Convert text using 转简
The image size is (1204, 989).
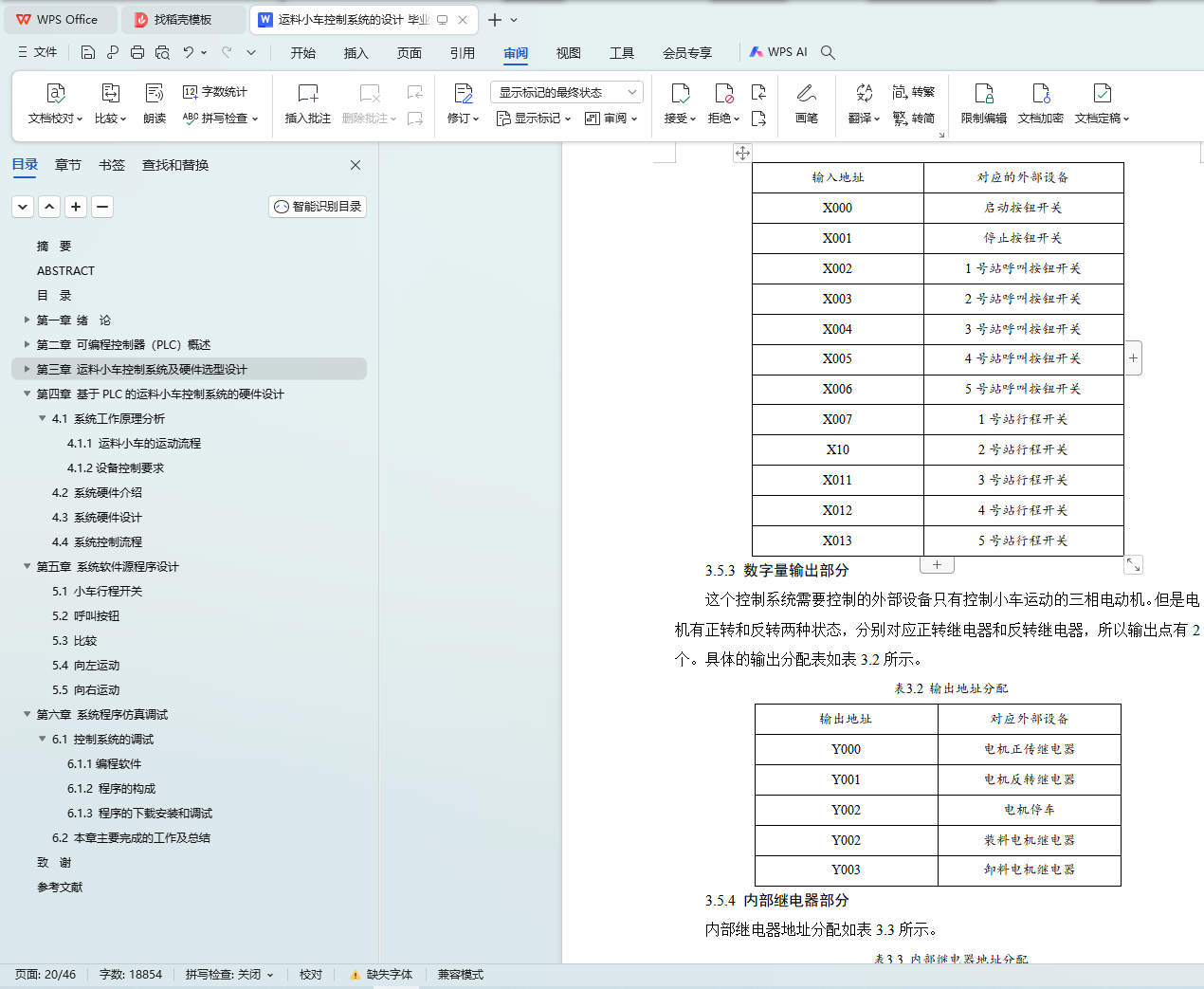(x=914, y=119)
